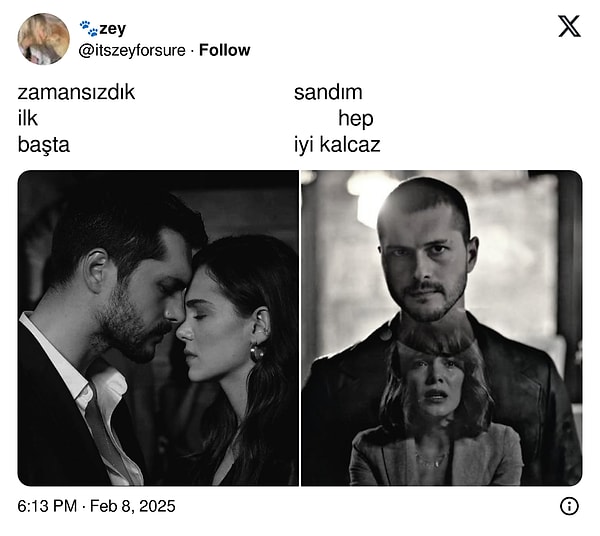600x536 pixels.
Task: Click the word sandım in the tweet
Action: pyautogui.click(x=328, y=92)
